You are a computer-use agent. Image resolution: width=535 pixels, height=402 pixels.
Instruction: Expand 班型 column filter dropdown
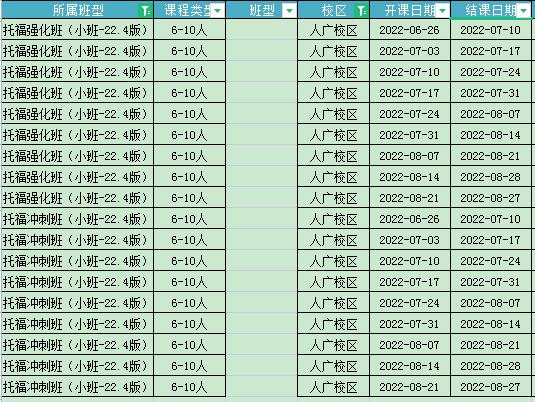[289, 11]
